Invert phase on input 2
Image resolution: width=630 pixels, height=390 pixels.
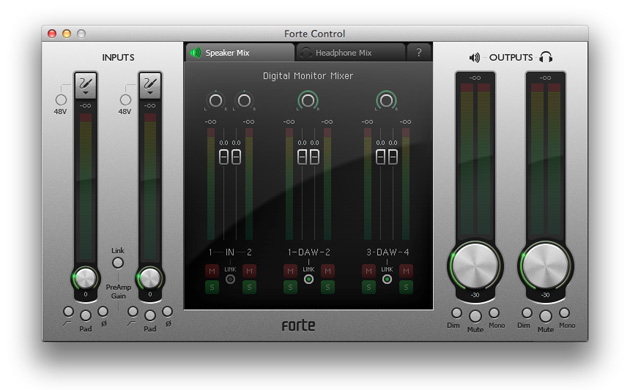click(167, 311)
